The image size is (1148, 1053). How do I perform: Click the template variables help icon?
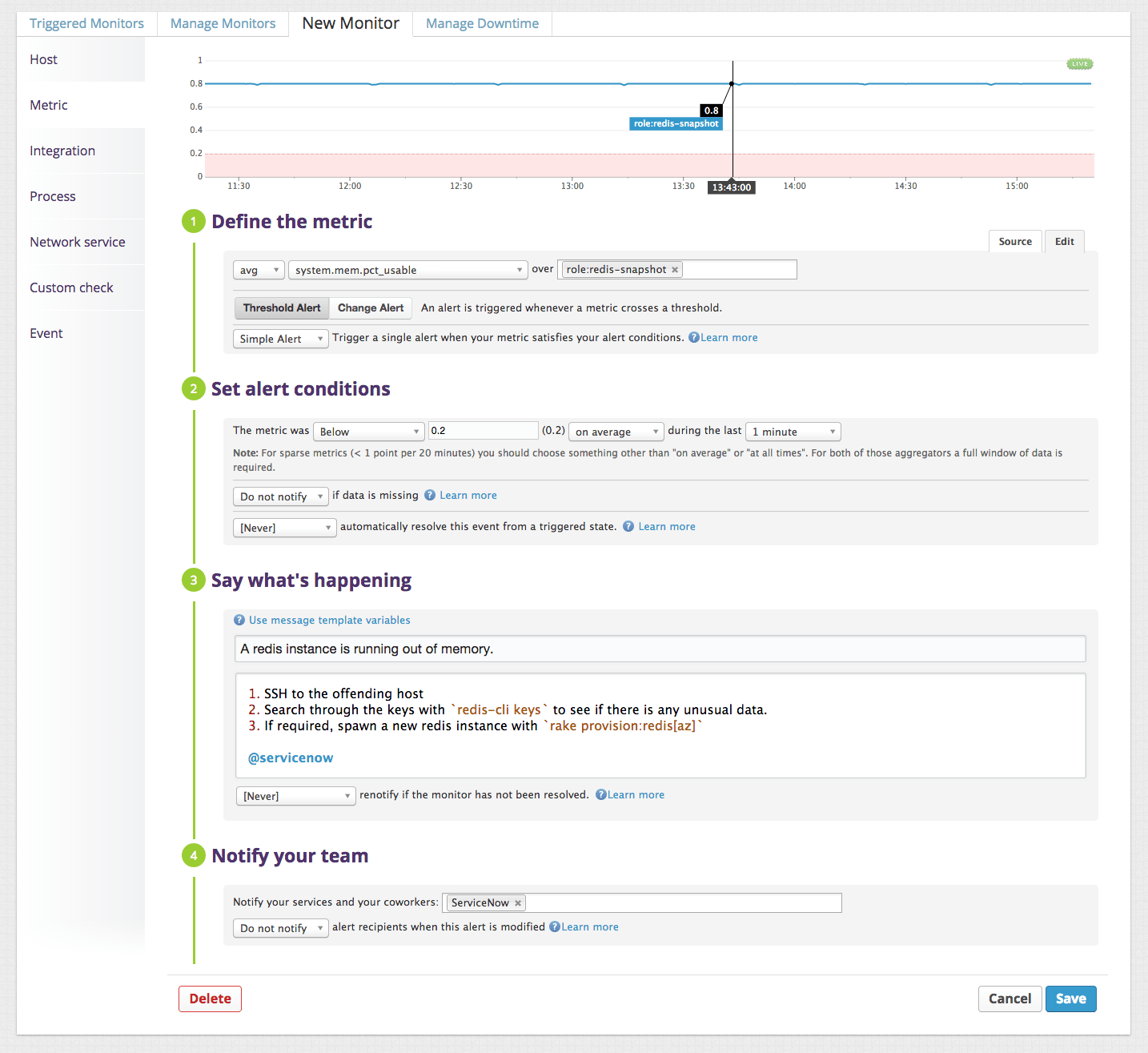point(239,621)
